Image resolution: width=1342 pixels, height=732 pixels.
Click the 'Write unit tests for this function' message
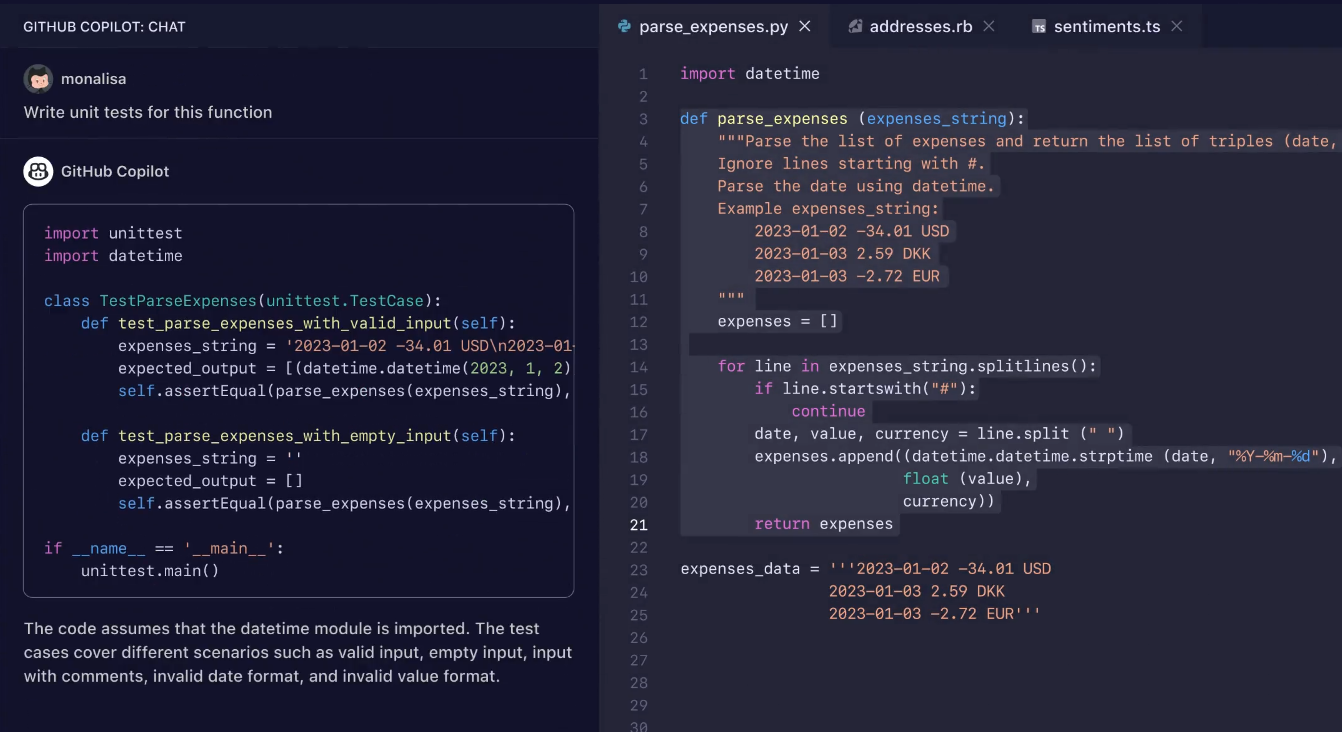point(148,112)
